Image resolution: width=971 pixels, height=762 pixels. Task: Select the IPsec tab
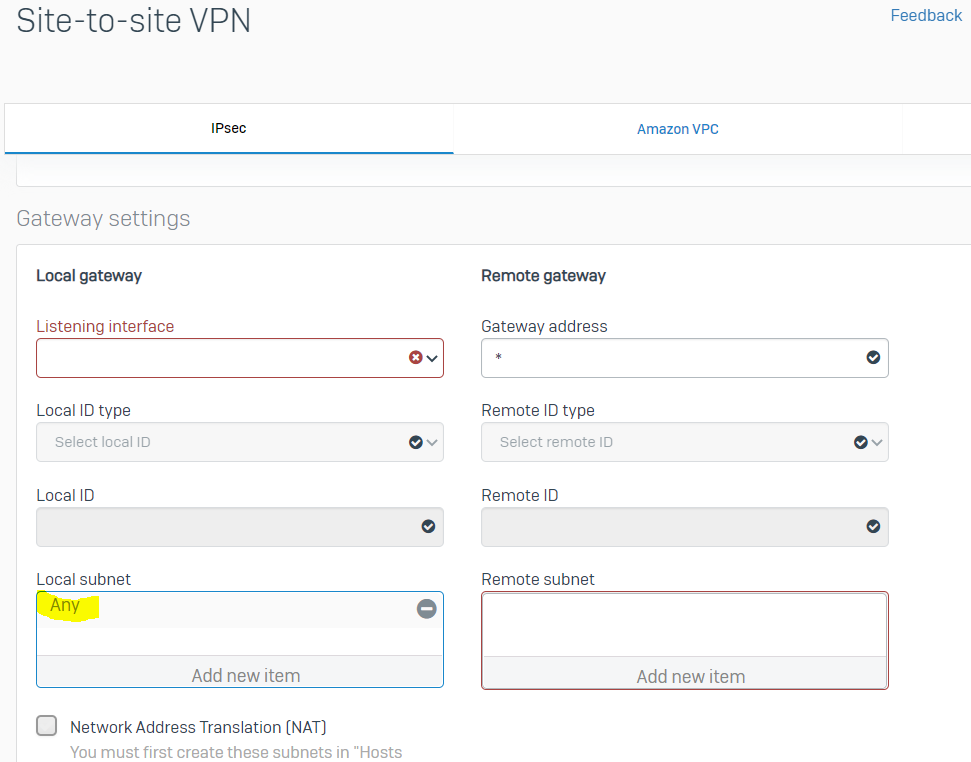(x=229, y=128)
